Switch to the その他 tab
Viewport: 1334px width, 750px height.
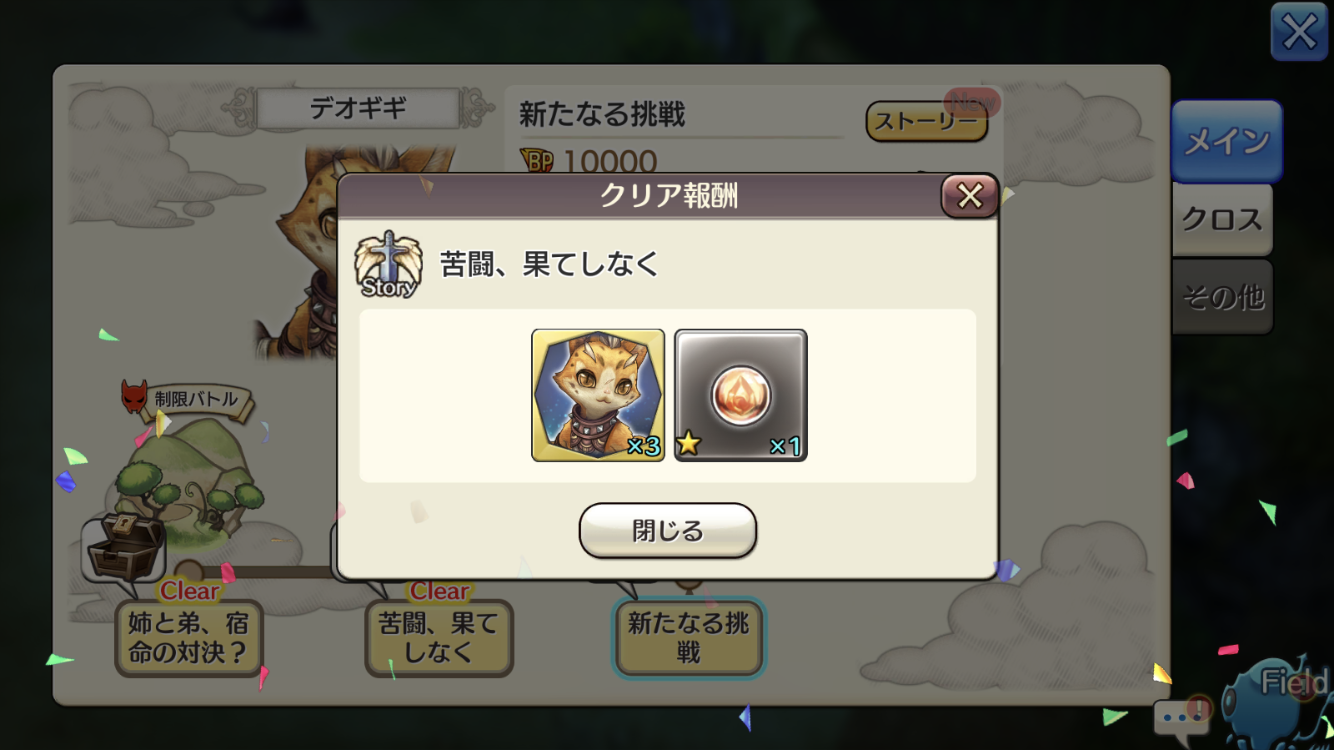pyautogui.click(x=1222, y=297)
